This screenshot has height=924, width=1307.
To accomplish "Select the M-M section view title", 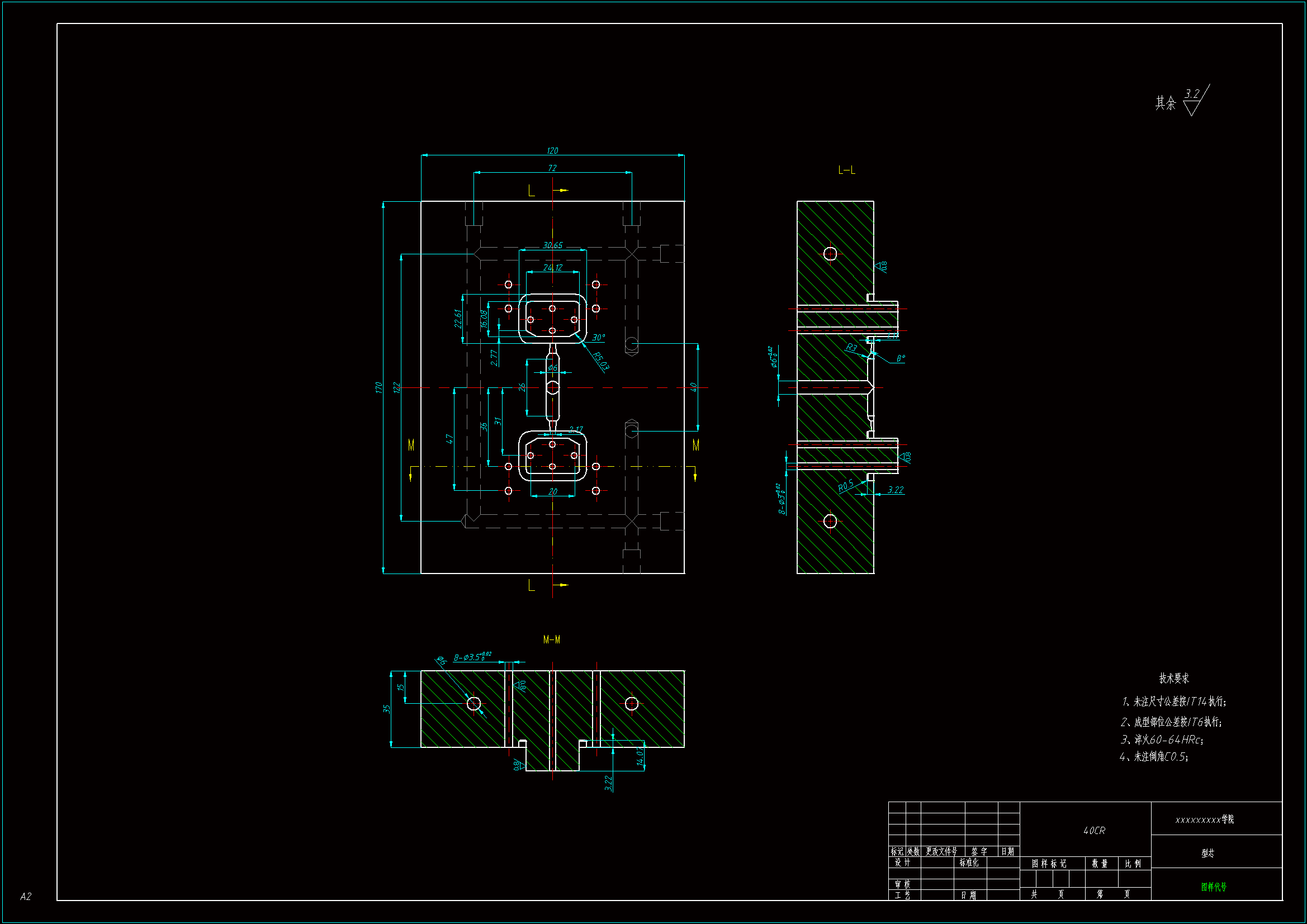I will click(x=552, y=640).
